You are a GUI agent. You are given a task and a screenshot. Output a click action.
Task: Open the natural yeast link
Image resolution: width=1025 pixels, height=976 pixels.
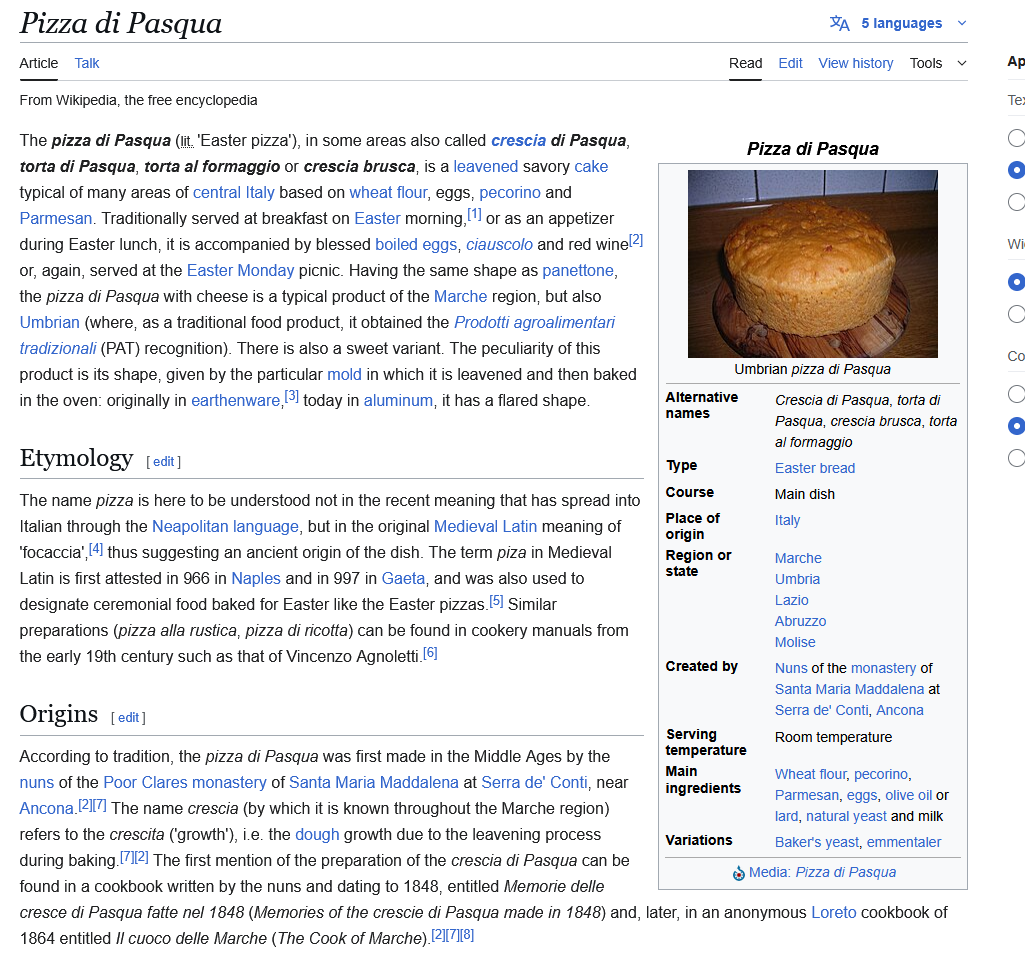846,816
